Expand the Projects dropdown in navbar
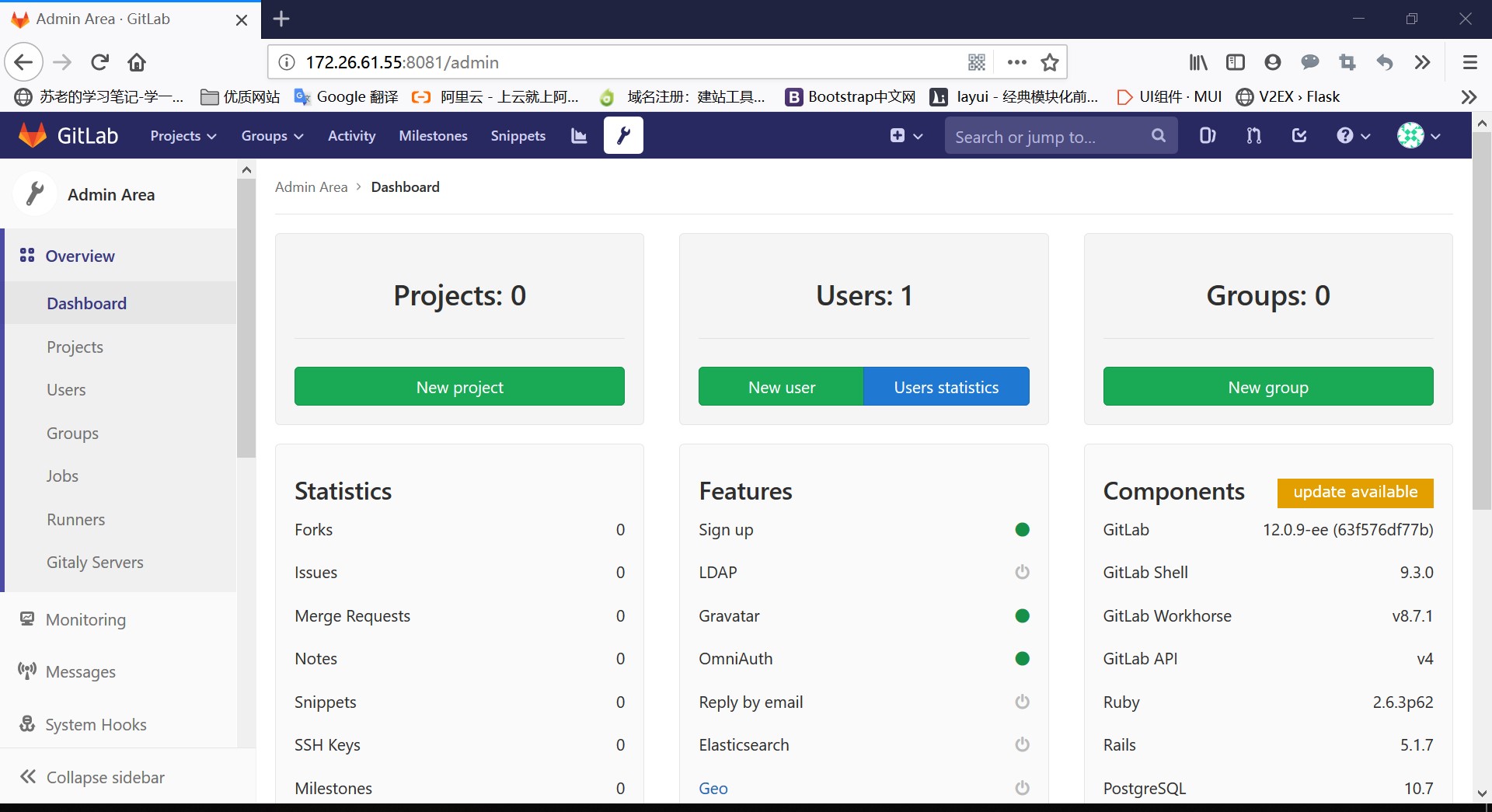This screenshot has height=812, width=1492. [183, 136]
